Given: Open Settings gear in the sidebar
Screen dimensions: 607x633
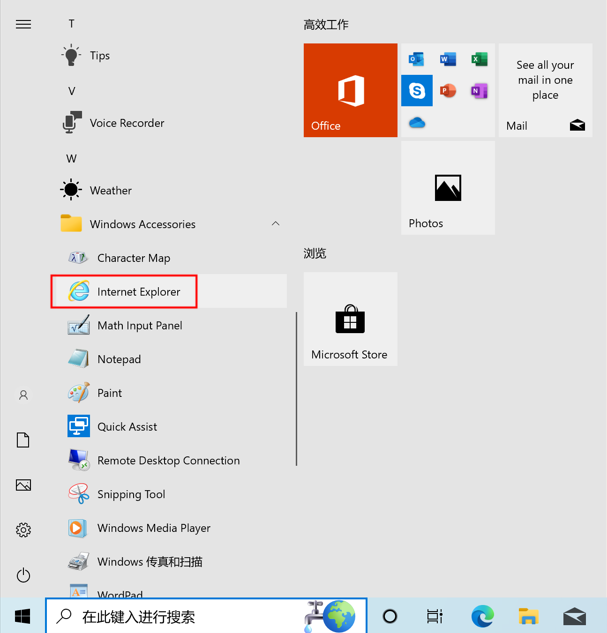Looking at the screenshot, I should 23,530.
